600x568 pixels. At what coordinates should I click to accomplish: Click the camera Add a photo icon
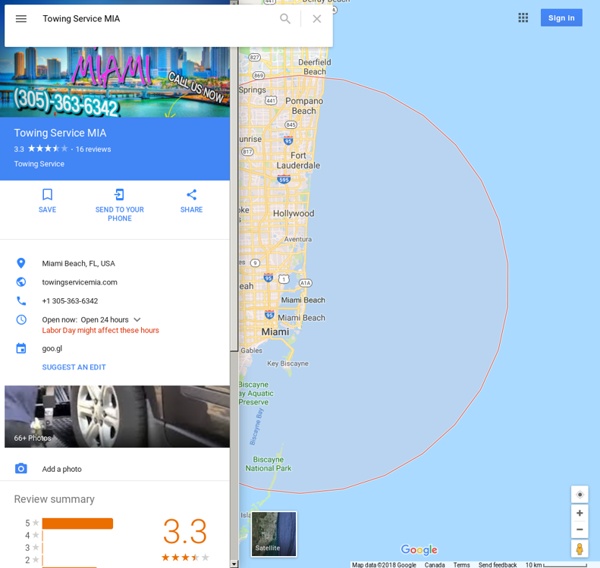coord(21,468)
